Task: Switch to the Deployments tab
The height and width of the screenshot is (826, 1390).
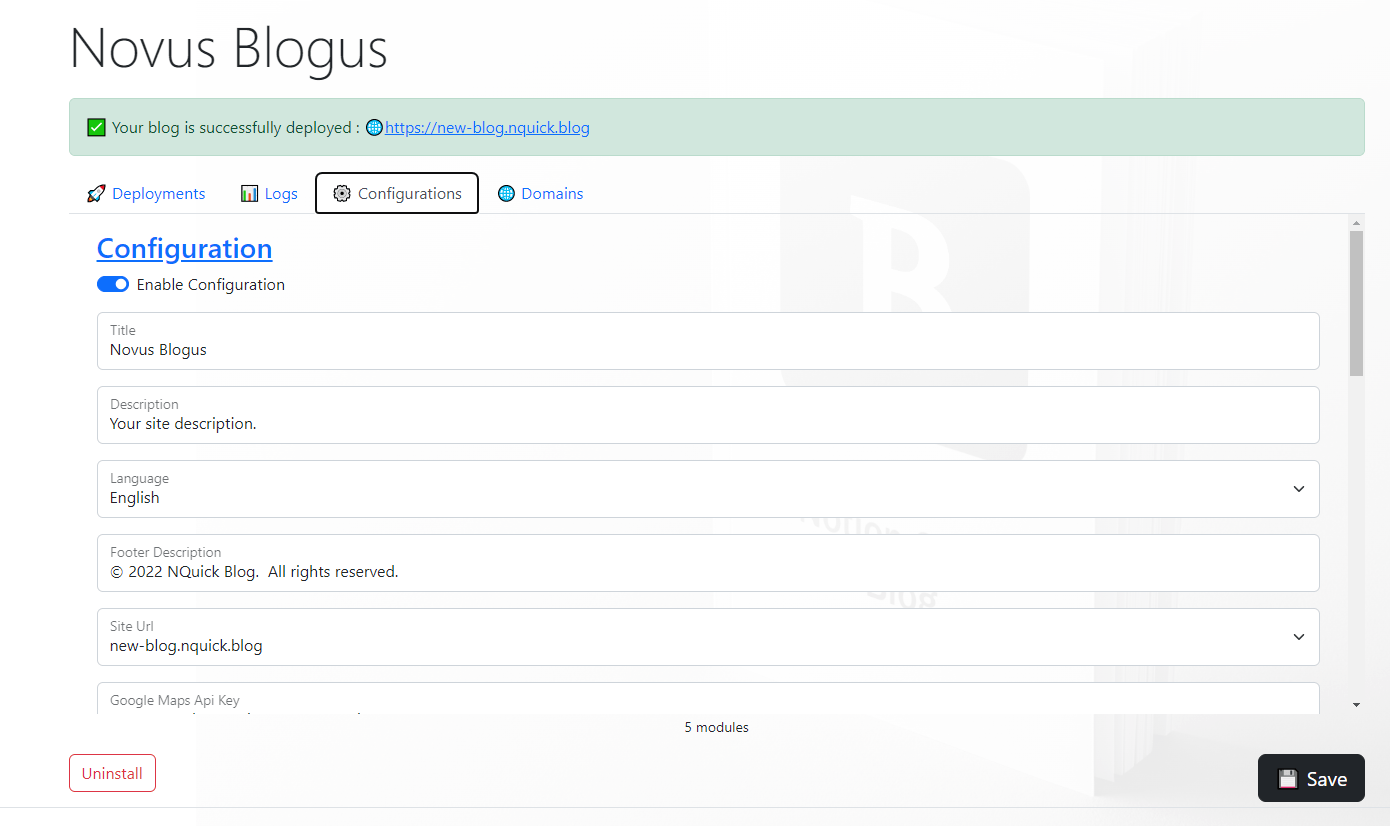Action: click(158, 194)
